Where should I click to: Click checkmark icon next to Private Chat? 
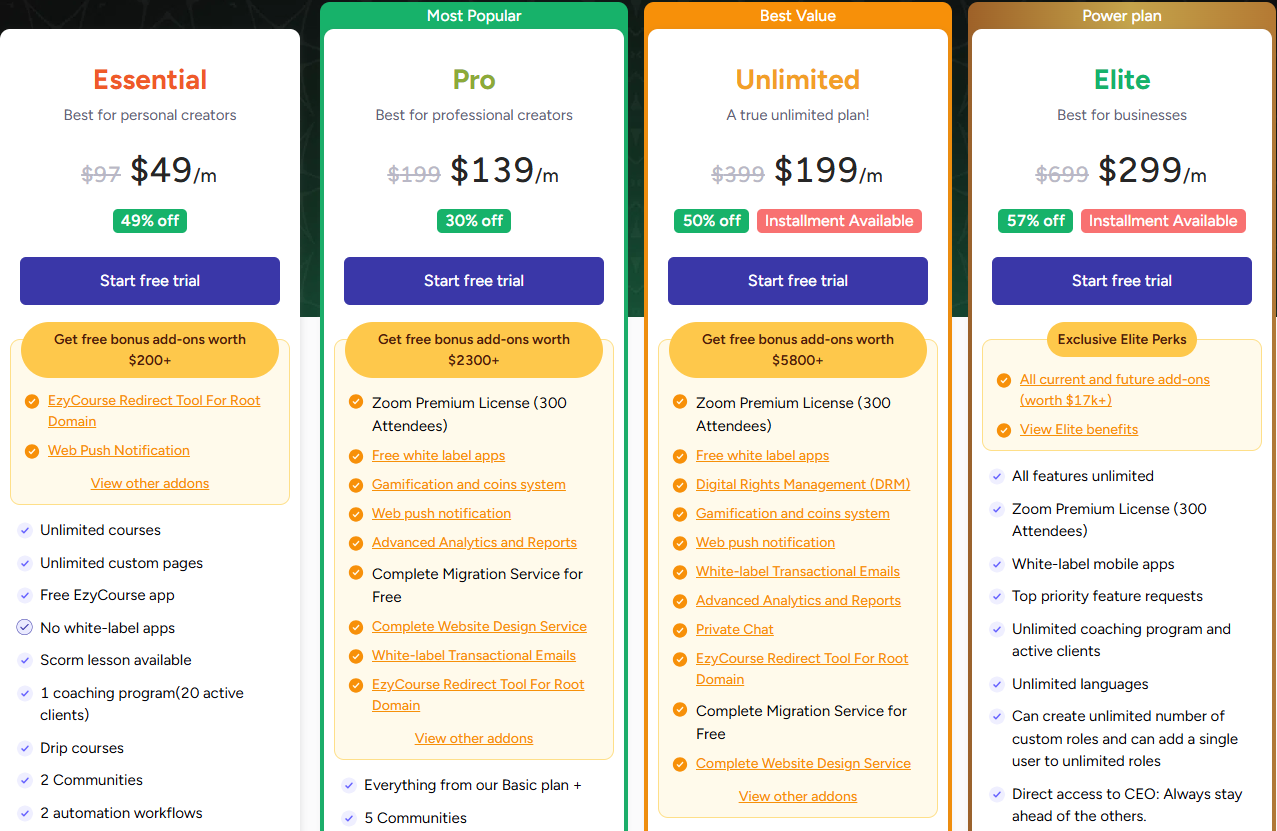click(x=680, y=630)
